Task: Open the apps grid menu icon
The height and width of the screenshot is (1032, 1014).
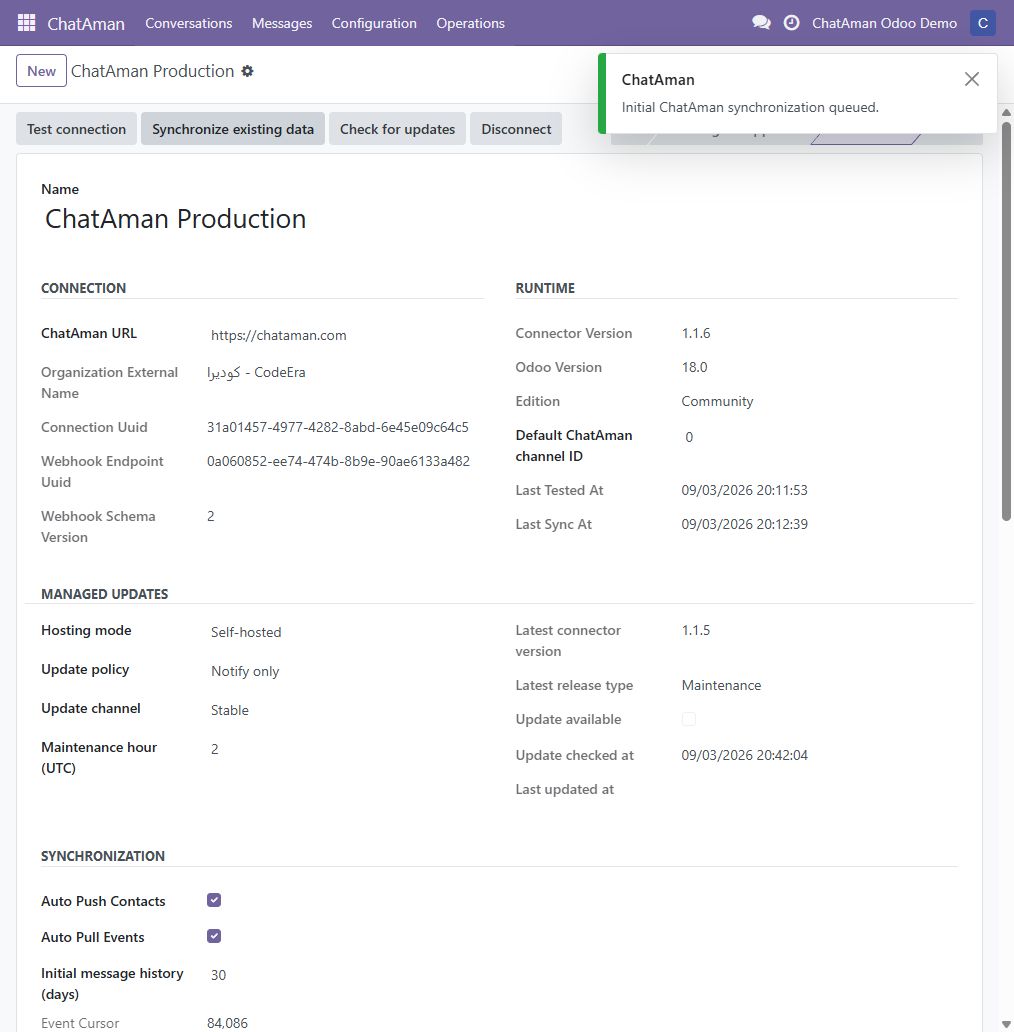Action: point(26,23)
